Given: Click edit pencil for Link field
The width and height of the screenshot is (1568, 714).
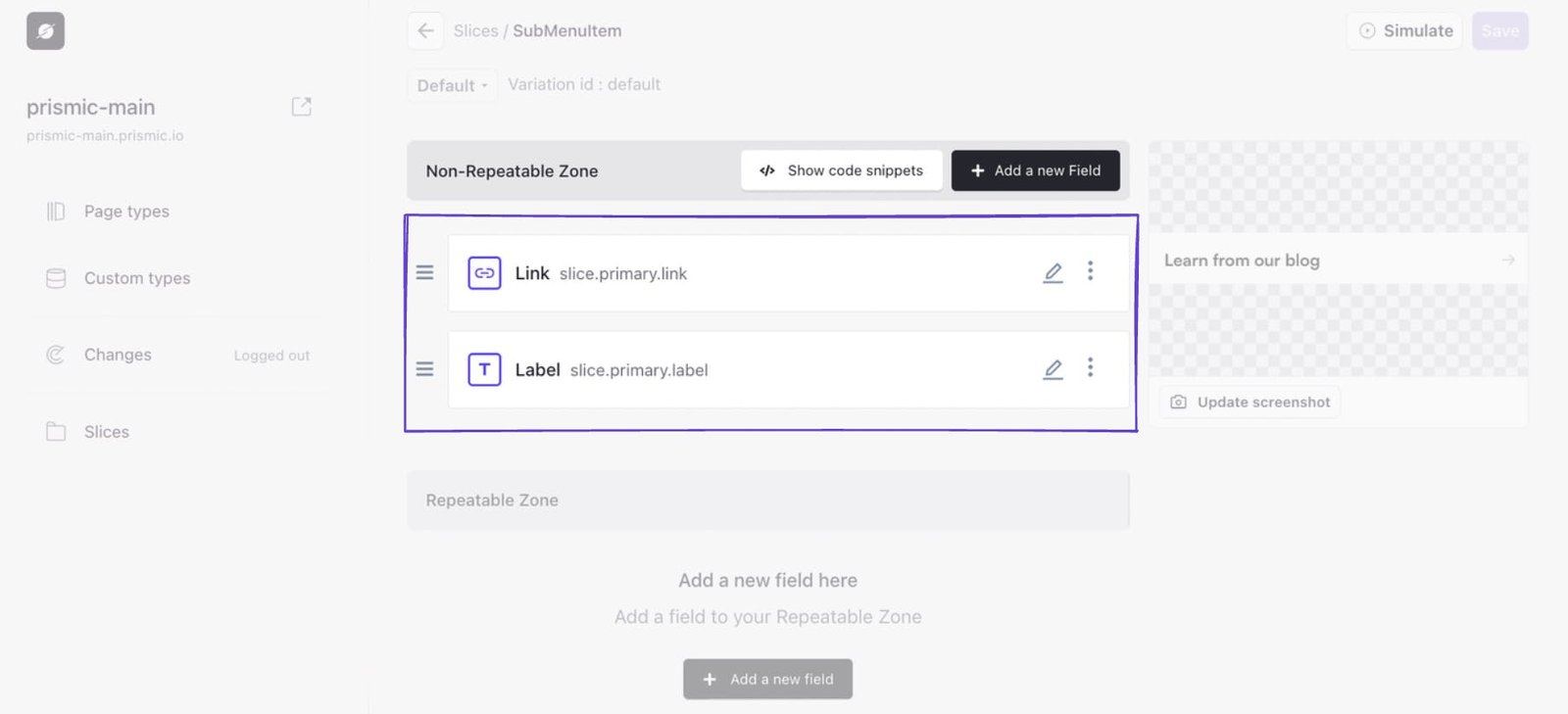Looking at the screenshot, I should (1053, 273).
